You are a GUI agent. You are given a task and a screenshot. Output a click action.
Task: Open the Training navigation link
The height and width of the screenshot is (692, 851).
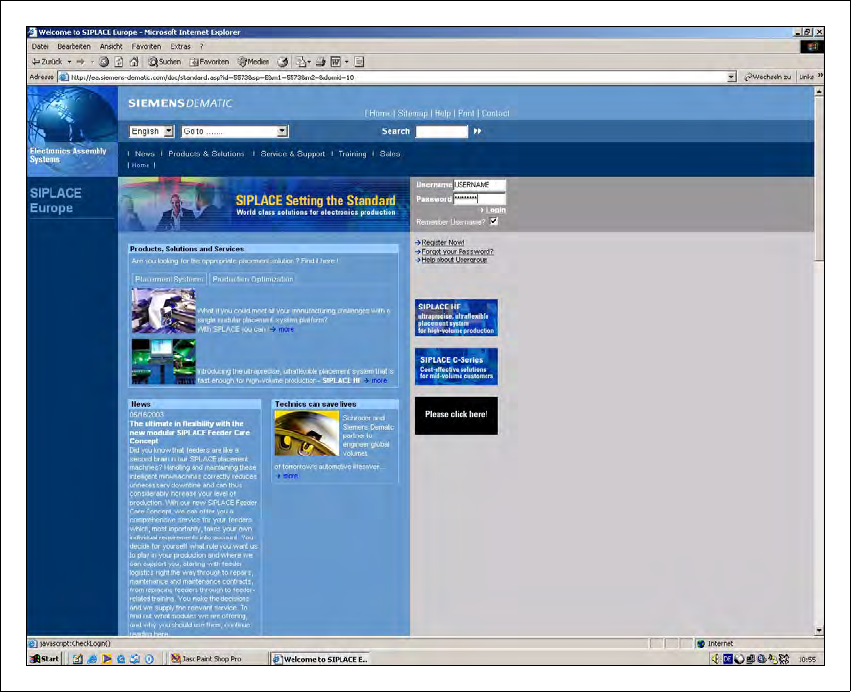(352, 154)
